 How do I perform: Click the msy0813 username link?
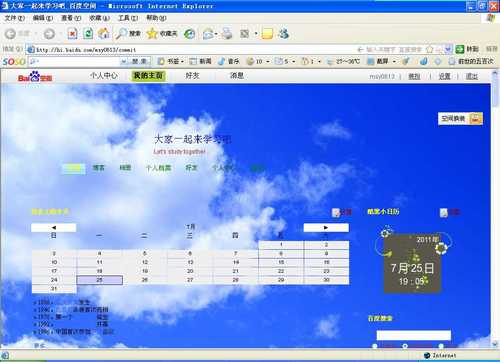[382, 76]
